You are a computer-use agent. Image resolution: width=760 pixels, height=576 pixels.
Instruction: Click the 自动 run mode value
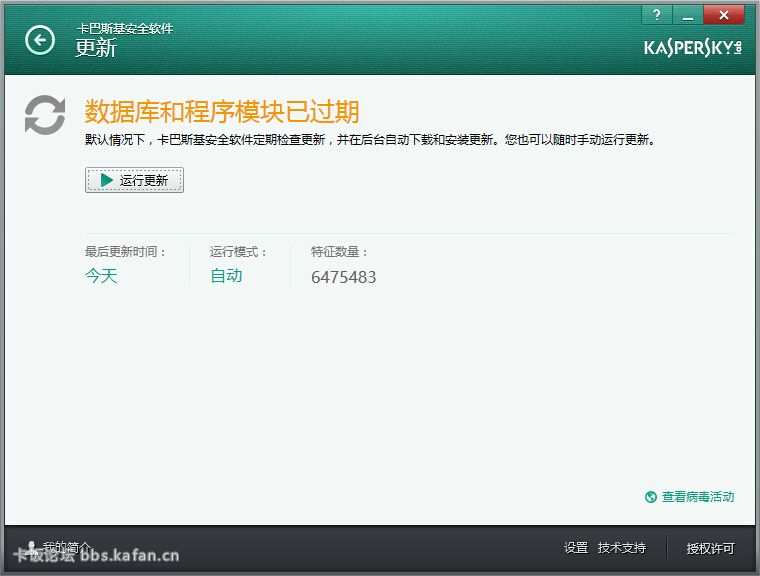[x=226, y=275]
